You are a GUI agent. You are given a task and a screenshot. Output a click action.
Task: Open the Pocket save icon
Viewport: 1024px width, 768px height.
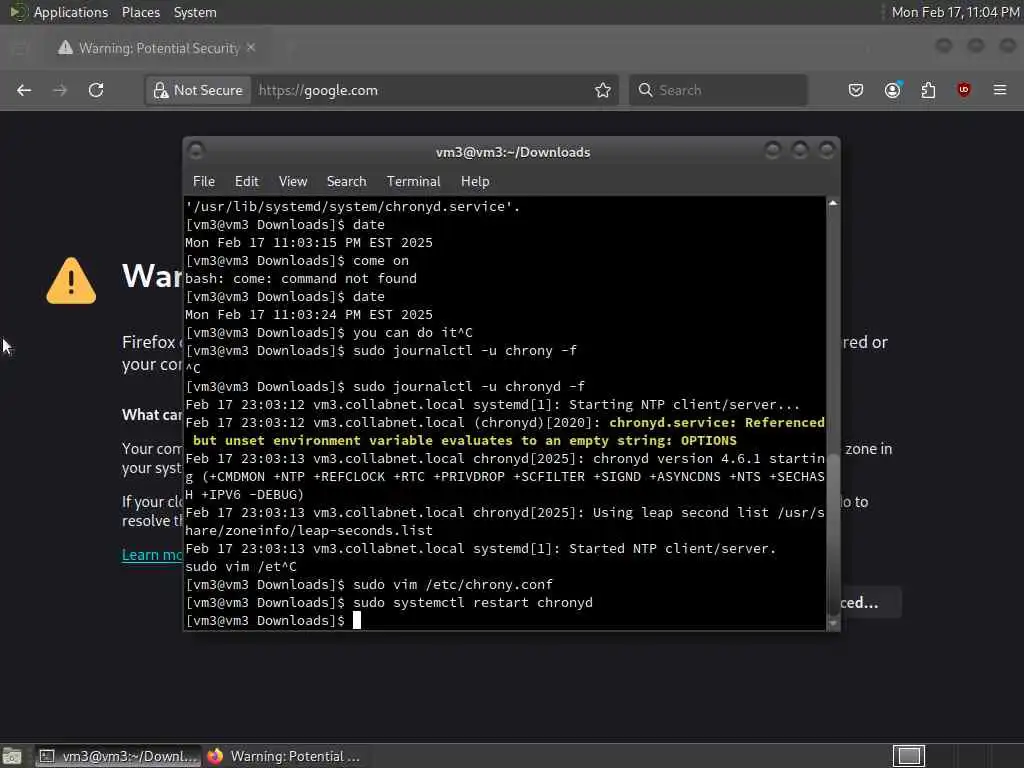point(856,90)
